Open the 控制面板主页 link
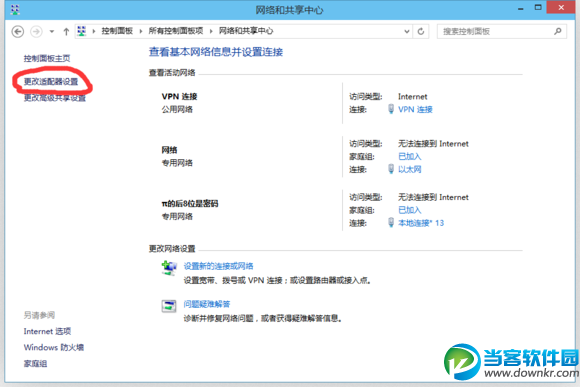 coord(47,58)
